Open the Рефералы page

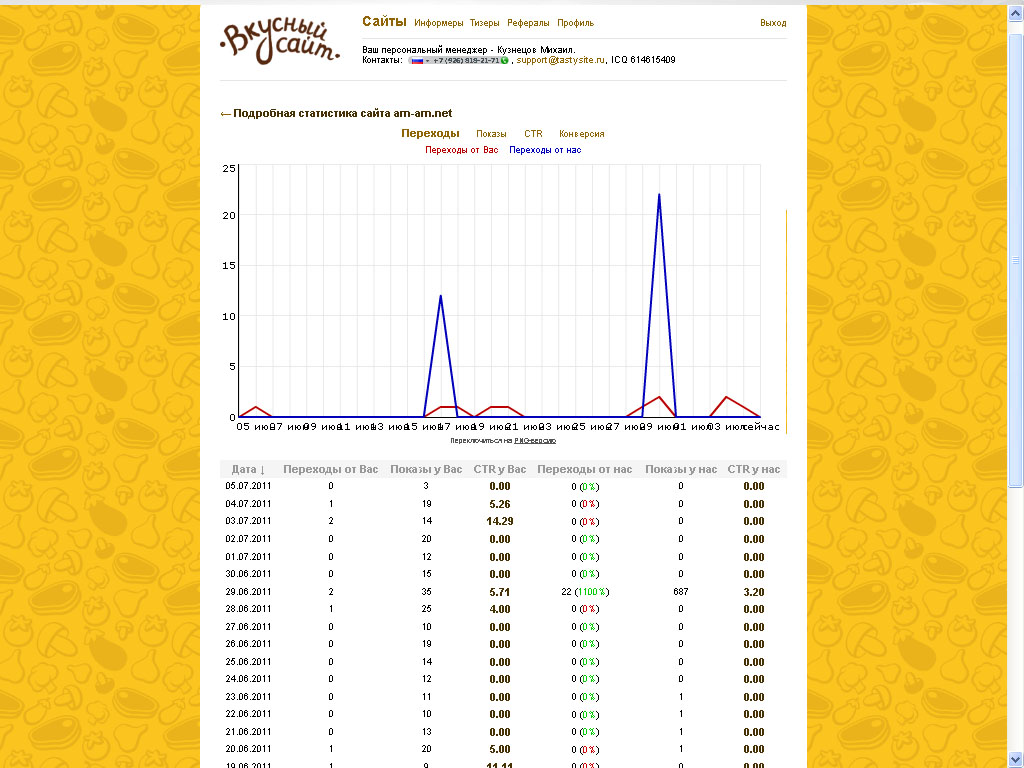(528, 23)
